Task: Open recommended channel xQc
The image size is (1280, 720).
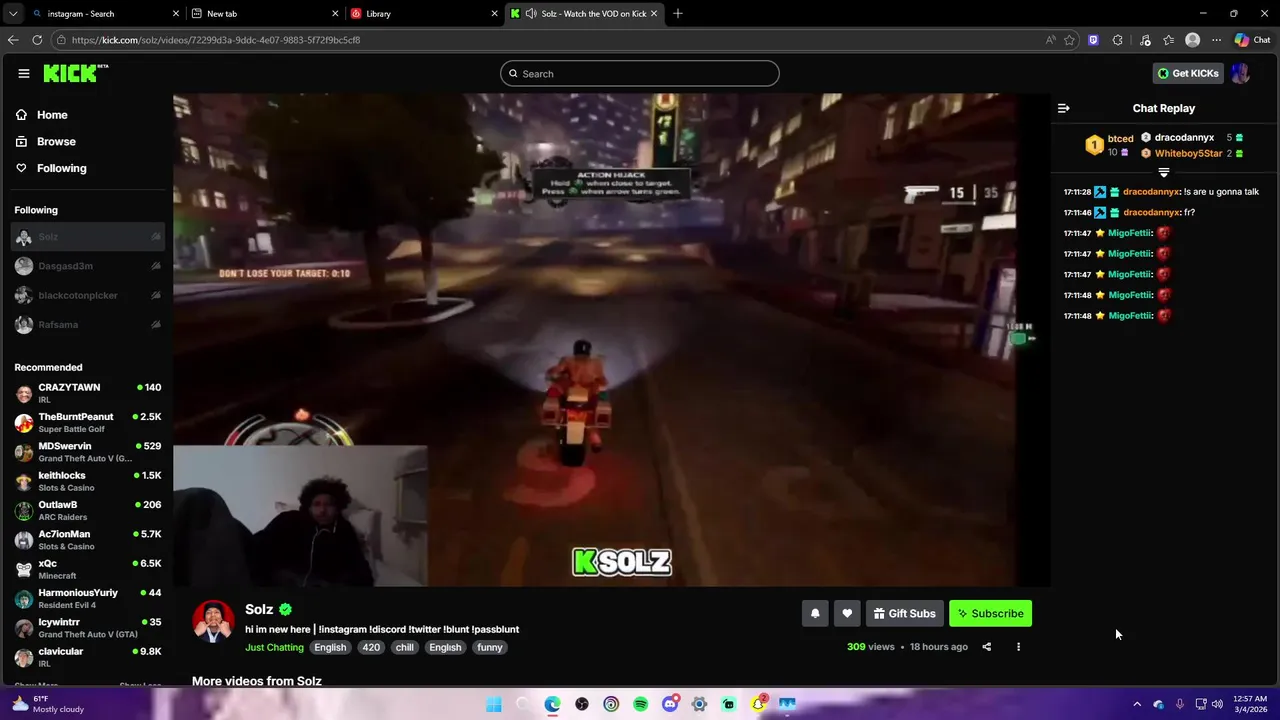Action: coord(88,569)
